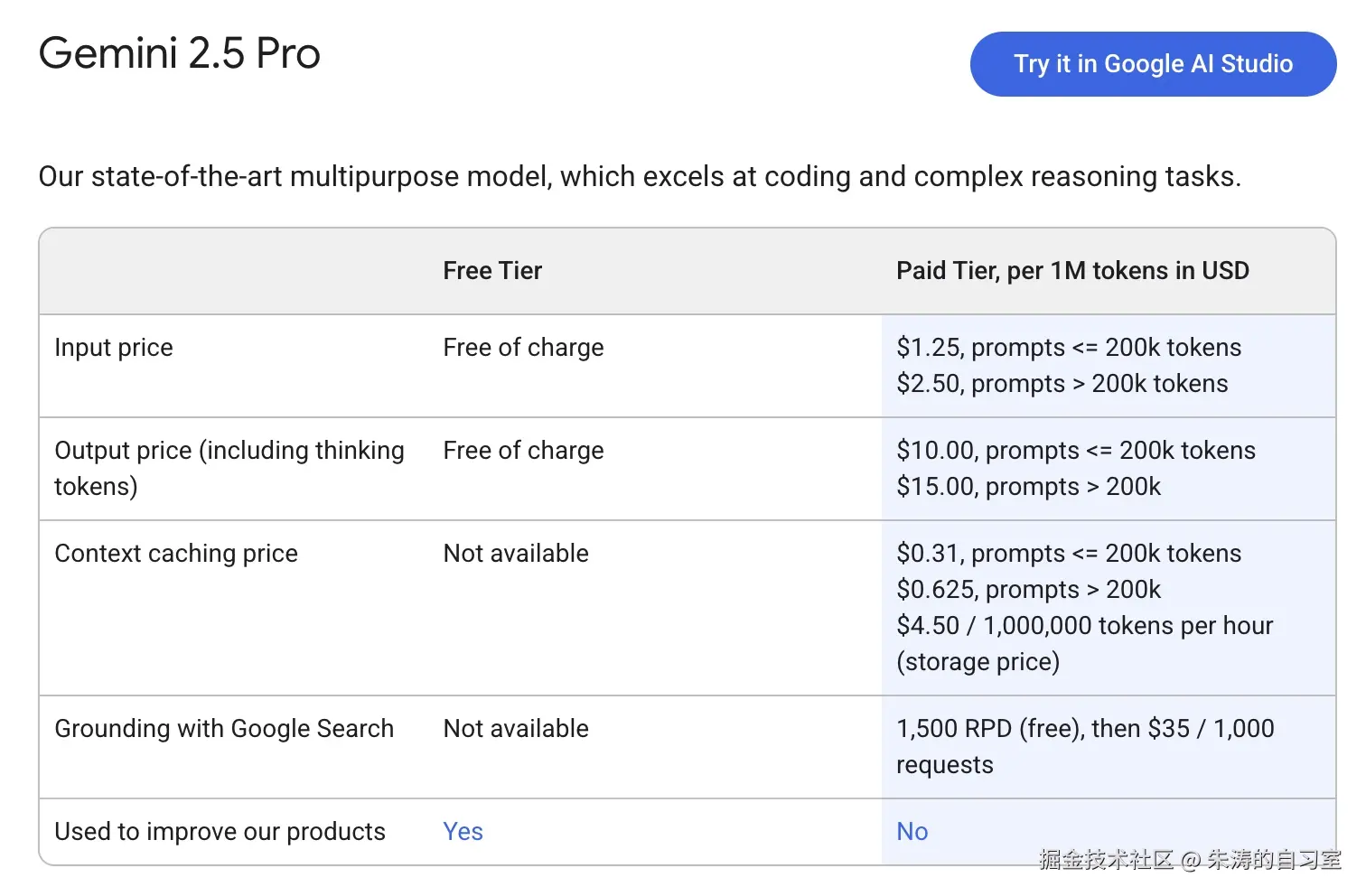Screen dimensions: 1366x896
Task: Select the Free Tier column header
Action: pos(492,271)
